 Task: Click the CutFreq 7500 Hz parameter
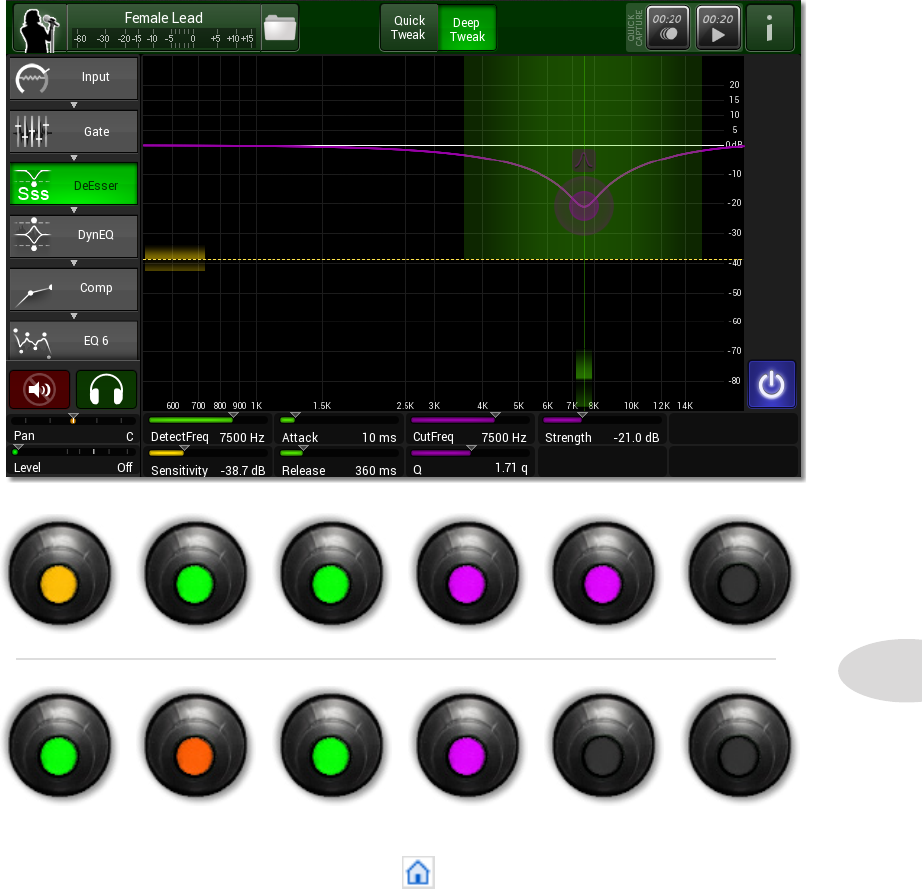[x=470, y=429]
